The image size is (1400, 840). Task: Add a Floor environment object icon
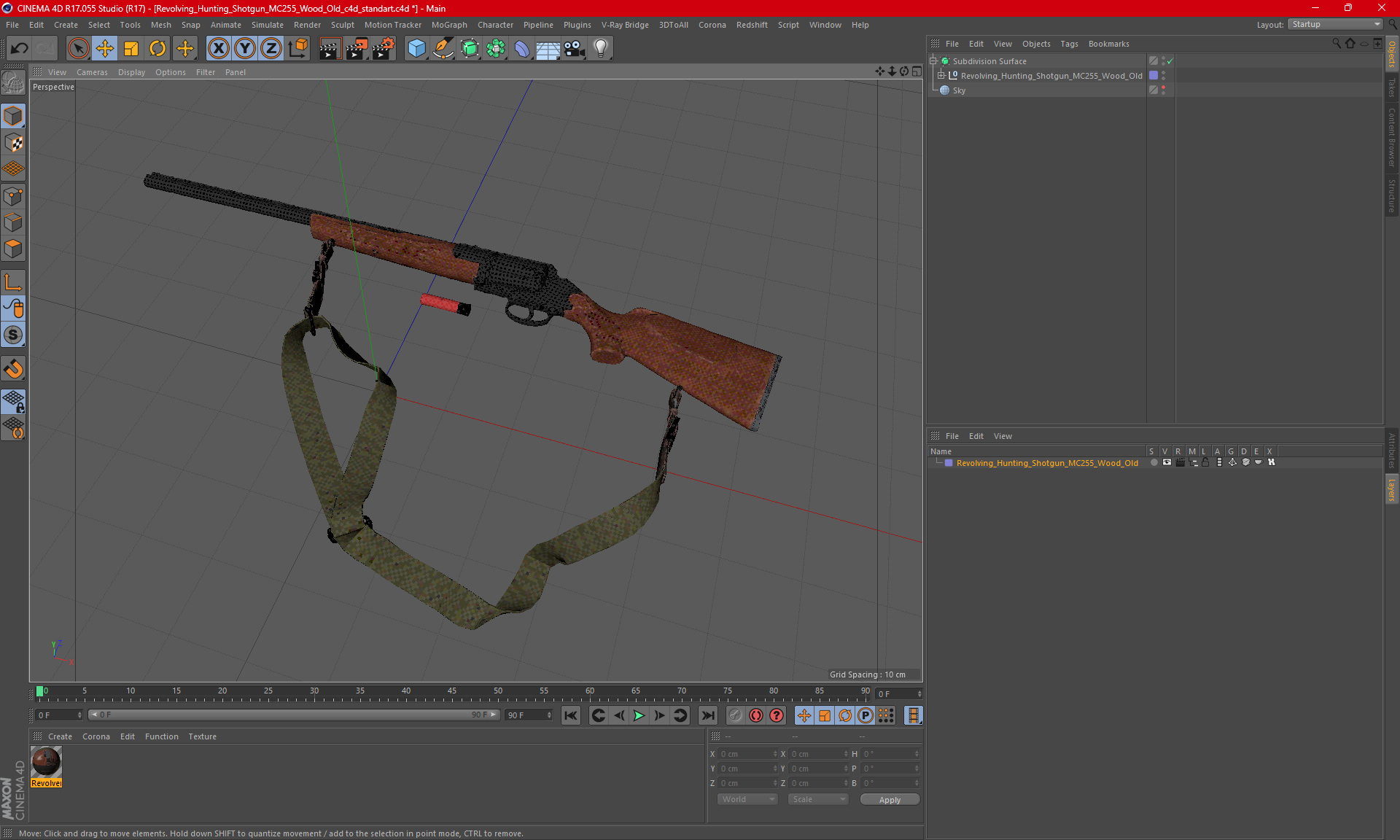[x=548, y=48]
